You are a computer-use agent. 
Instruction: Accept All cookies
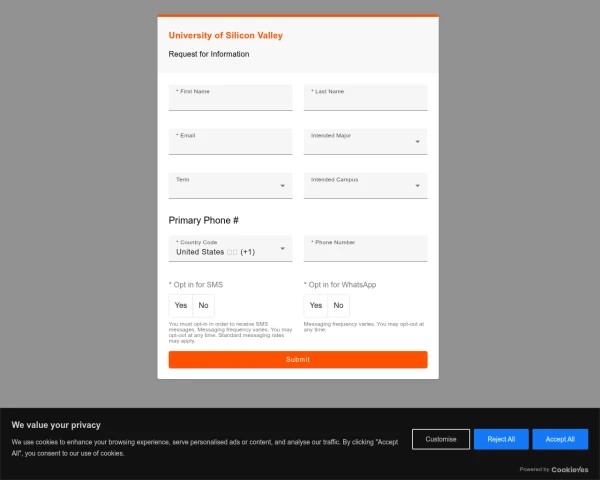click(x=560, y=439)
